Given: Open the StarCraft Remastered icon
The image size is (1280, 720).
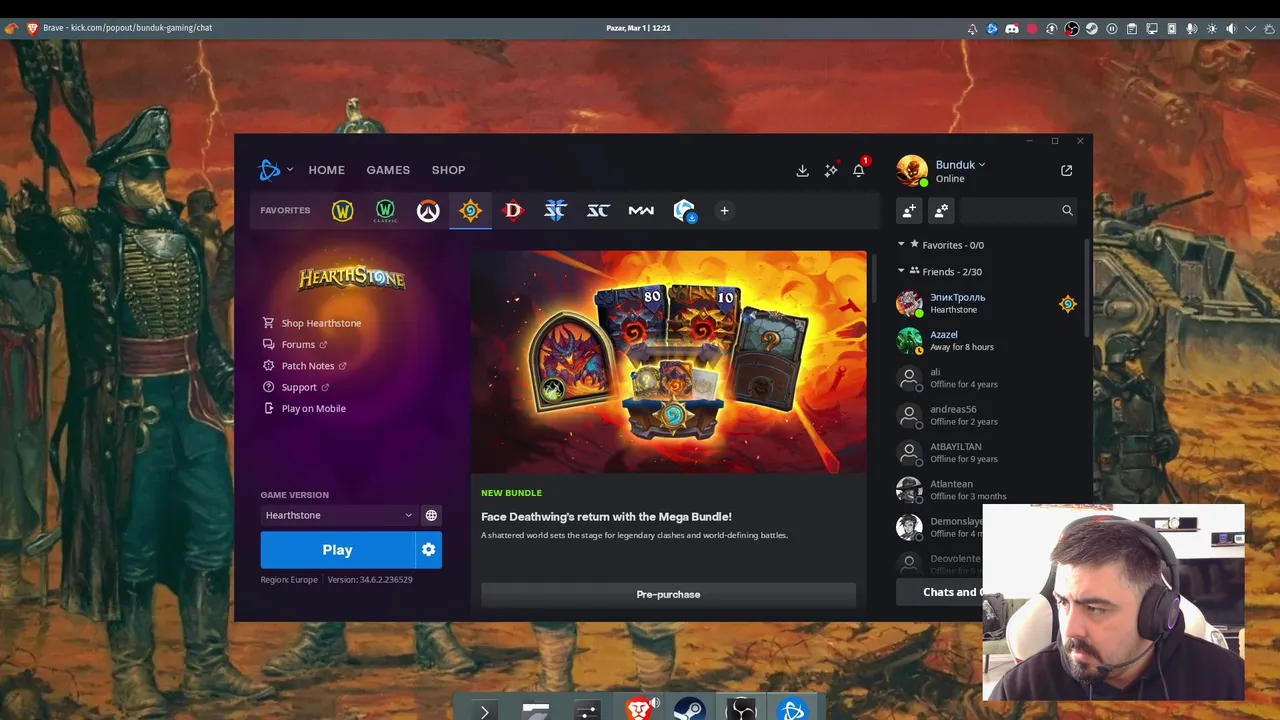Looking at the screenshot, I should (598, 211).
